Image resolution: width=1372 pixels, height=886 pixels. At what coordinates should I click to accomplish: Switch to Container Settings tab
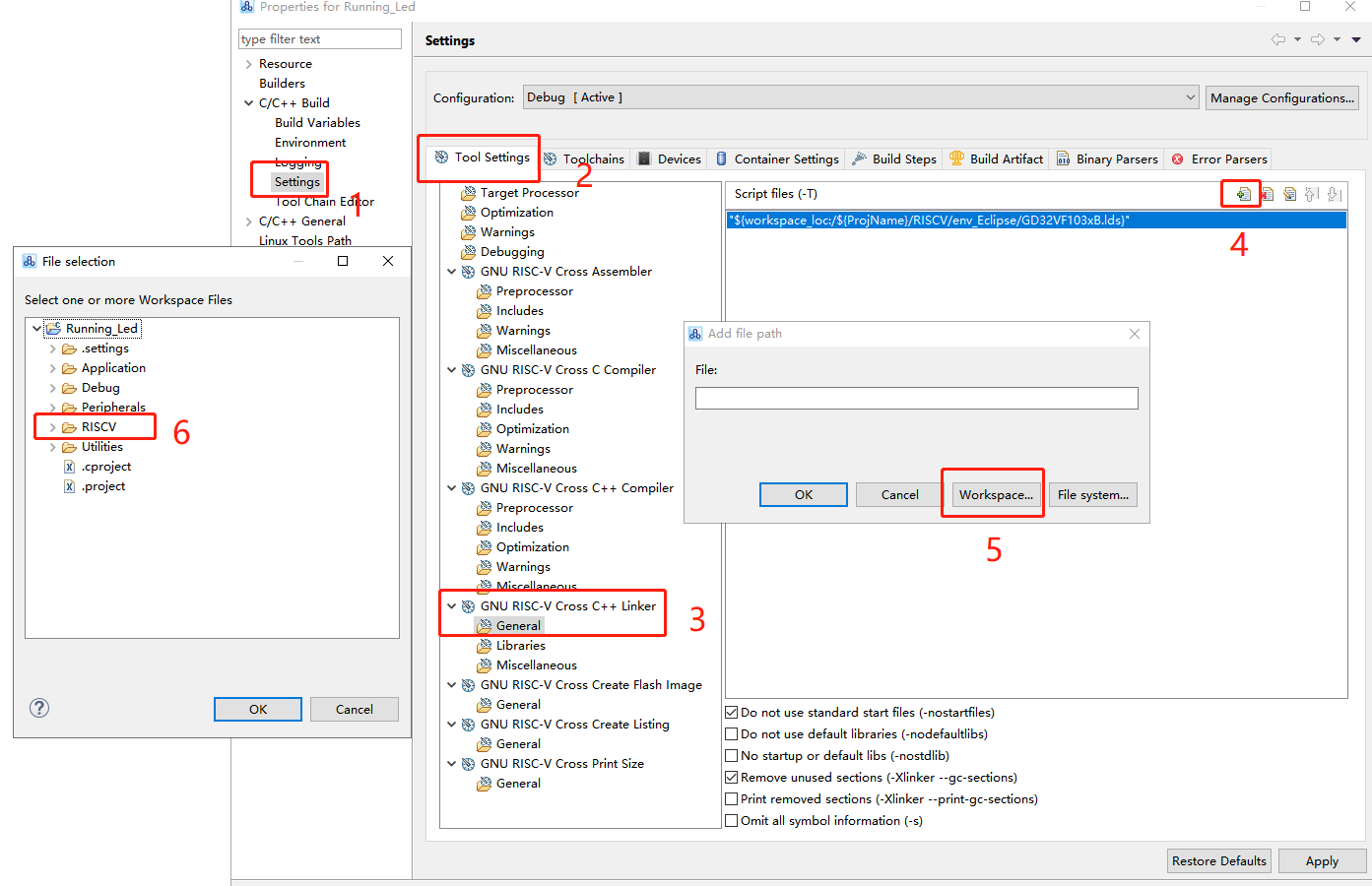pyautogui.click(x=778, y=158)
